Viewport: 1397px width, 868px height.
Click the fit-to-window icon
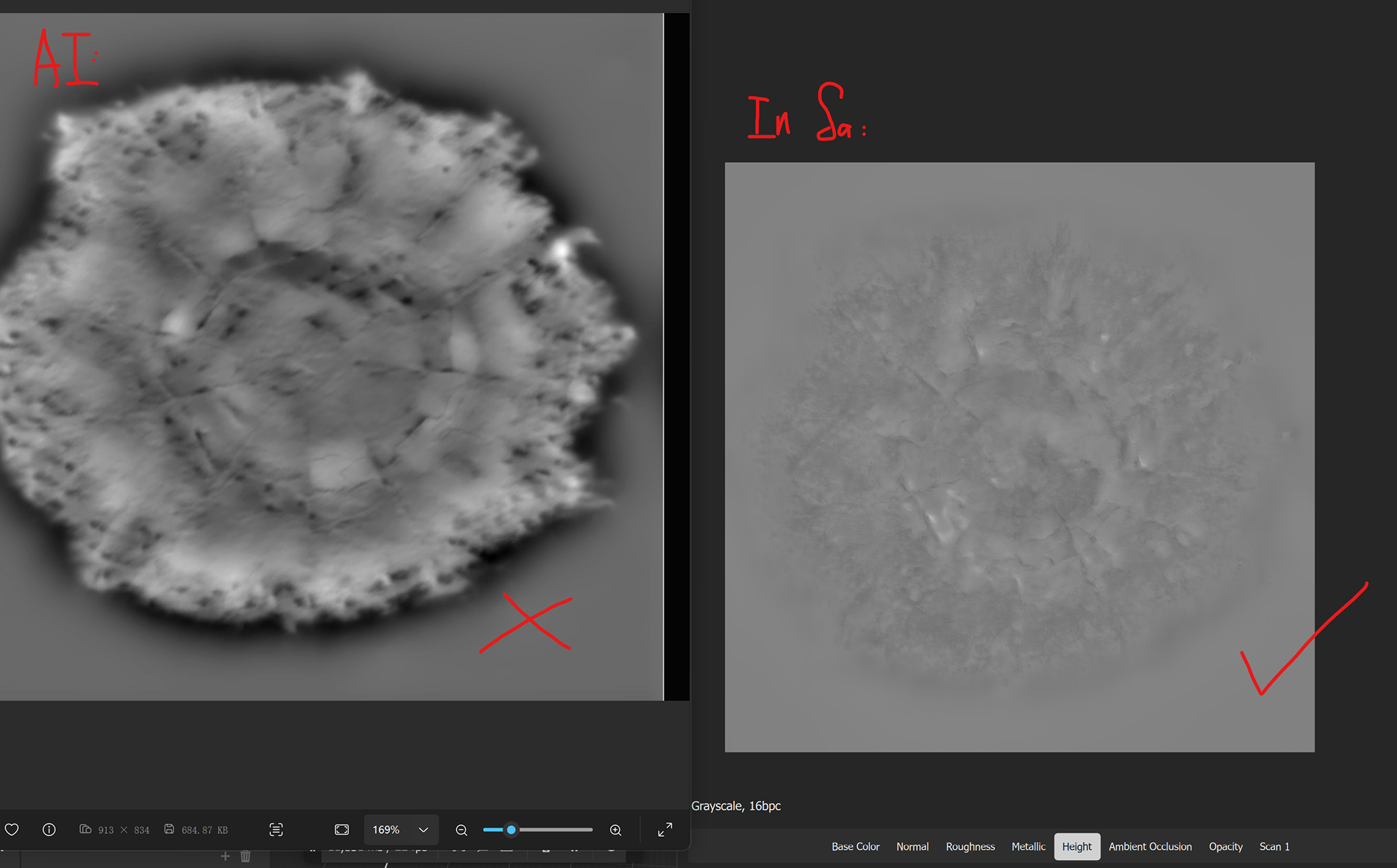click(x=341, y=829)
